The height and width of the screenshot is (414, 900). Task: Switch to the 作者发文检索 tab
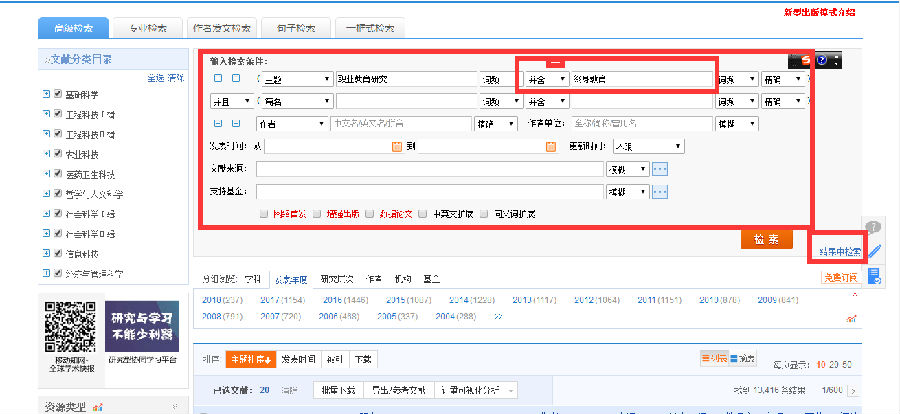pos(222,28)
